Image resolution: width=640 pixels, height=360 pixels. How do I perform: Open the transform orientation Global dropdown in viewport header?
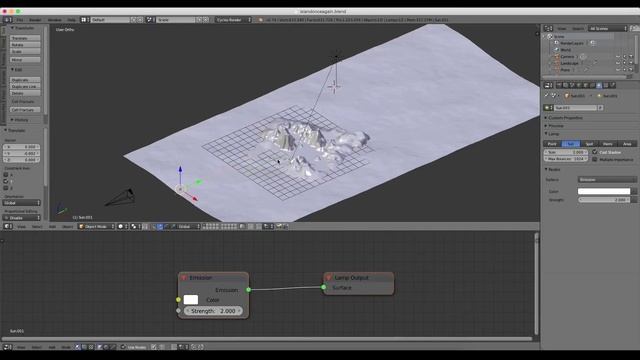point(189,226)
